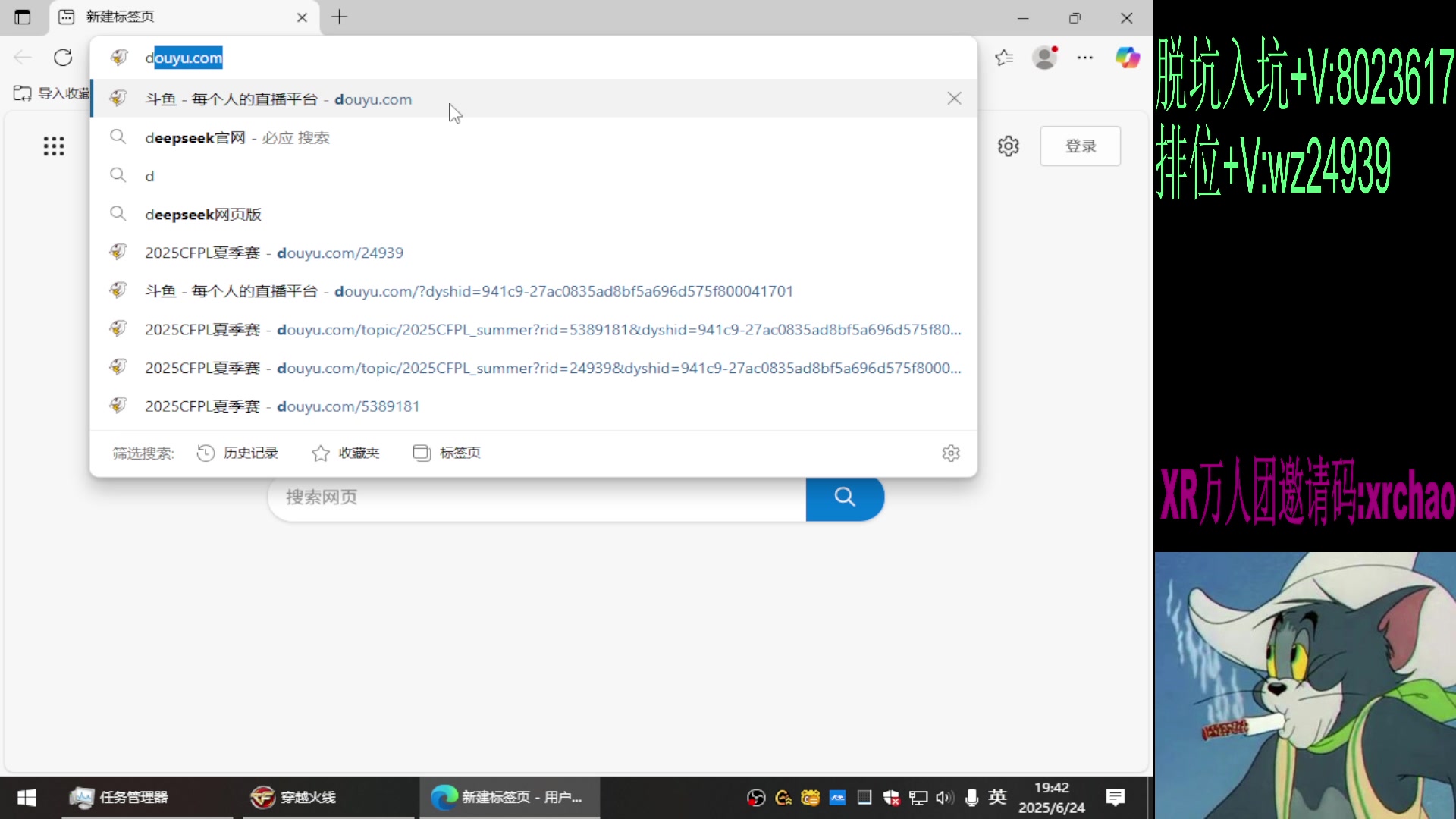Image resolution: width=1456 pixels, height=819 pixels.
Task: Click the 登录 sign-in button
Action: click(x=1080, y=146)
